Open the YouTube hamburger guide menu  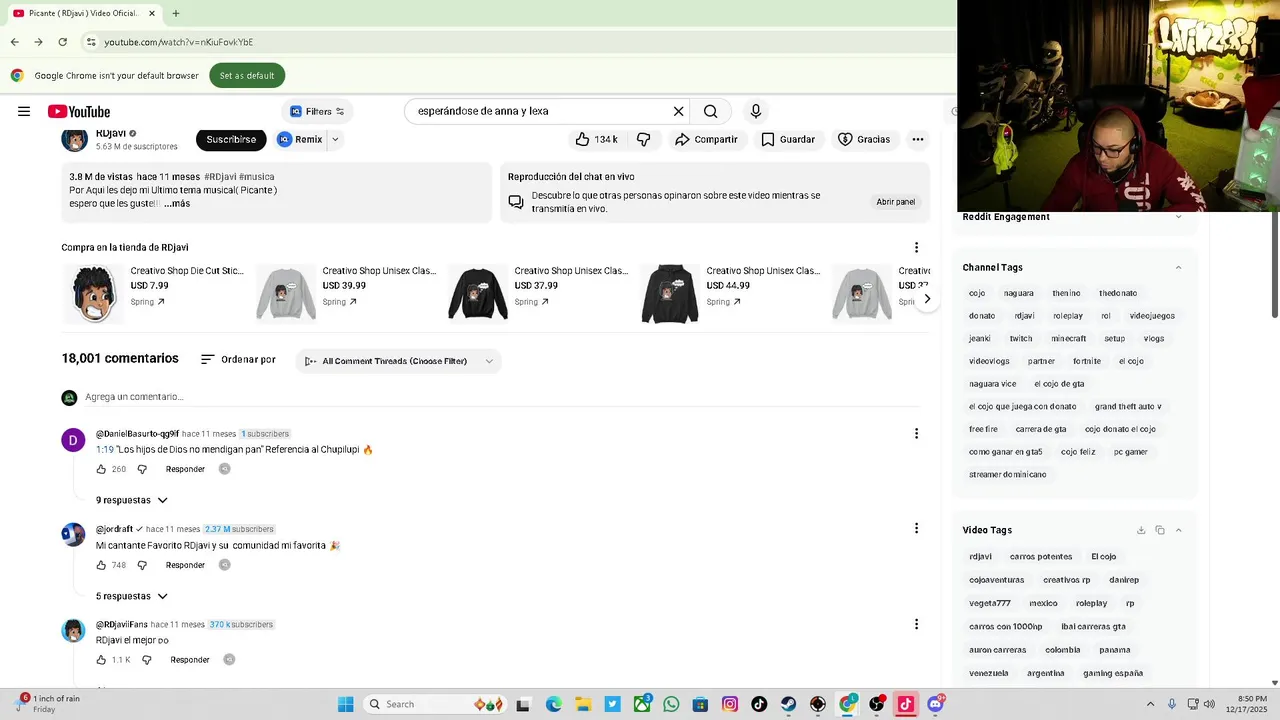pyautogui.click(x=24, y=111)
